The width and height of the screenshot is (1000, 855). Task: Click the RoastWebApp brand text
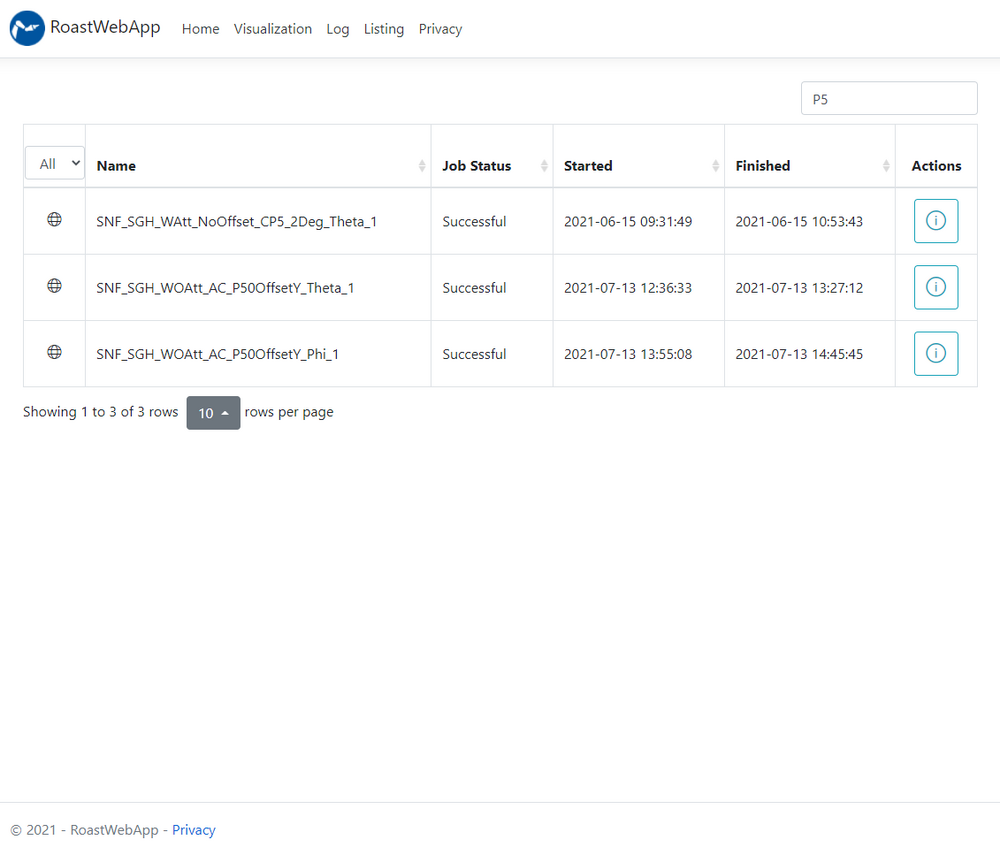tap(105, 28)
